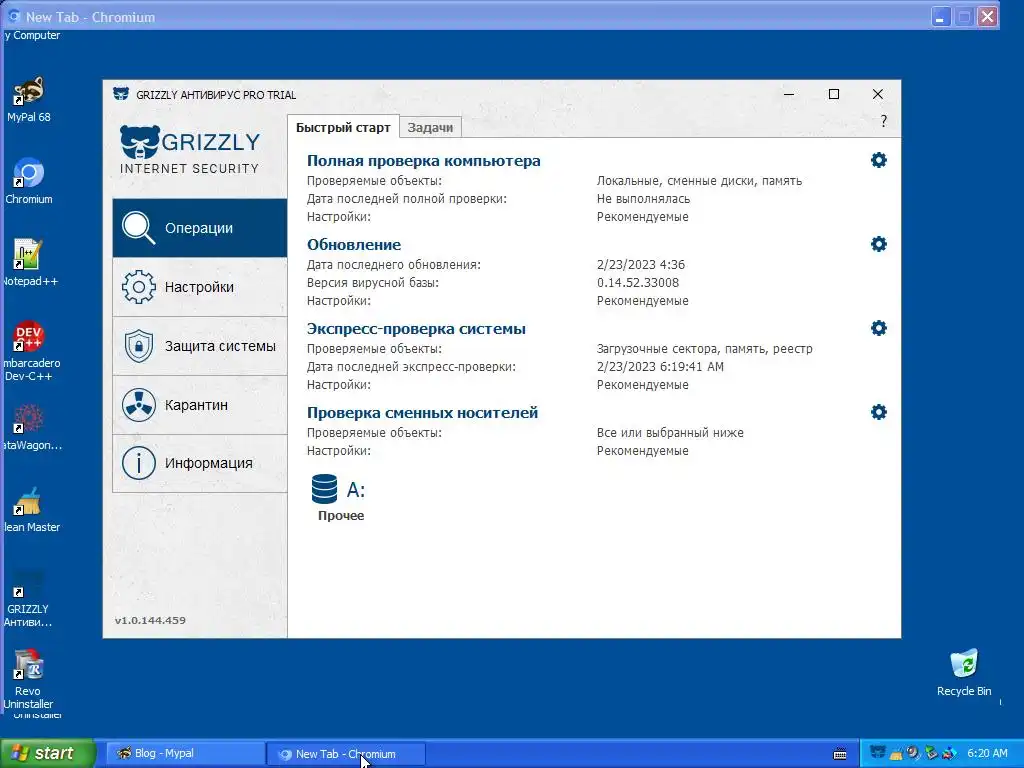
Task: Click the Grizzly bear tray icon
Action: (x=878, y=753)
